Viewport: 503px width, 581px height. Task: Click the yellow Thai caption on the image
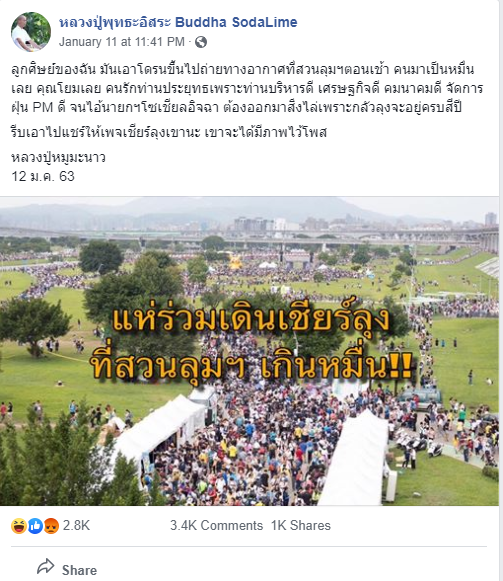point(251,343)
